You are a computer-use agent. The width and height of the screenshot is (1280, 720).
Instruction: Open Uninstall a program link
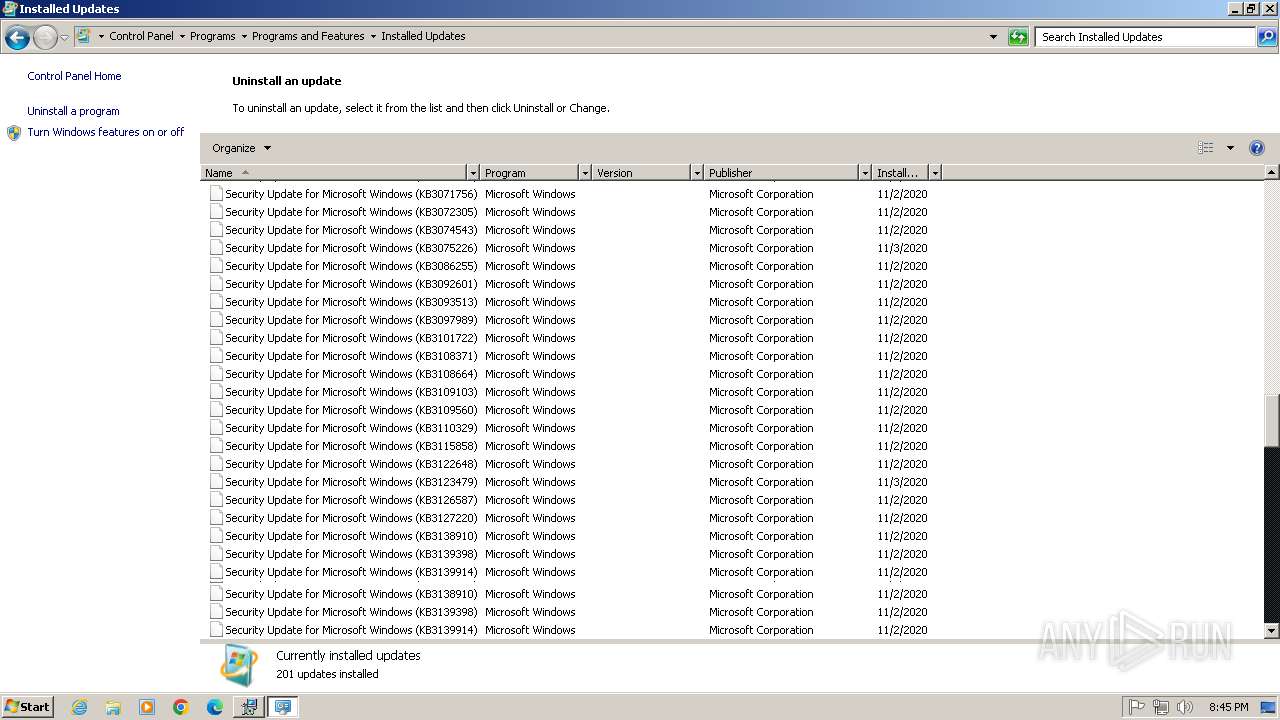pyautogui.click(x=73, y=111)
